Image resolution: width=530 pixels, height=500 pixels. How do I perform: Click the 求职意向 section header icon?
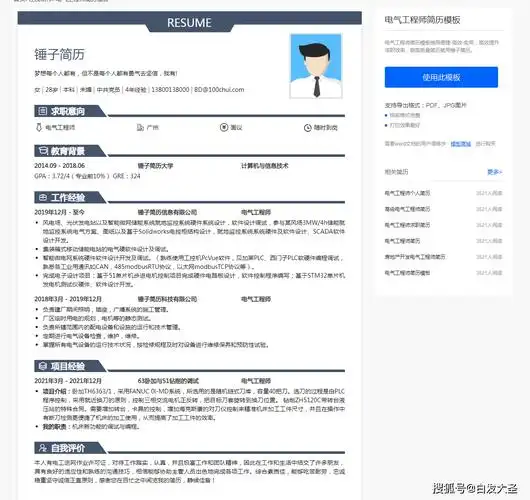click(x=43, y=111)
